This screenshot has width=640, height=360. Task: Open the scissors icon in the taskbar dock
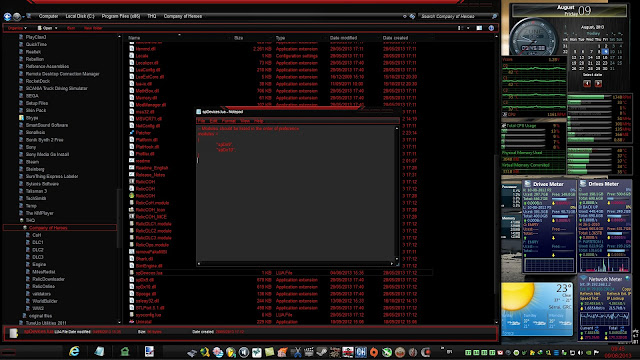click(296, 352)
